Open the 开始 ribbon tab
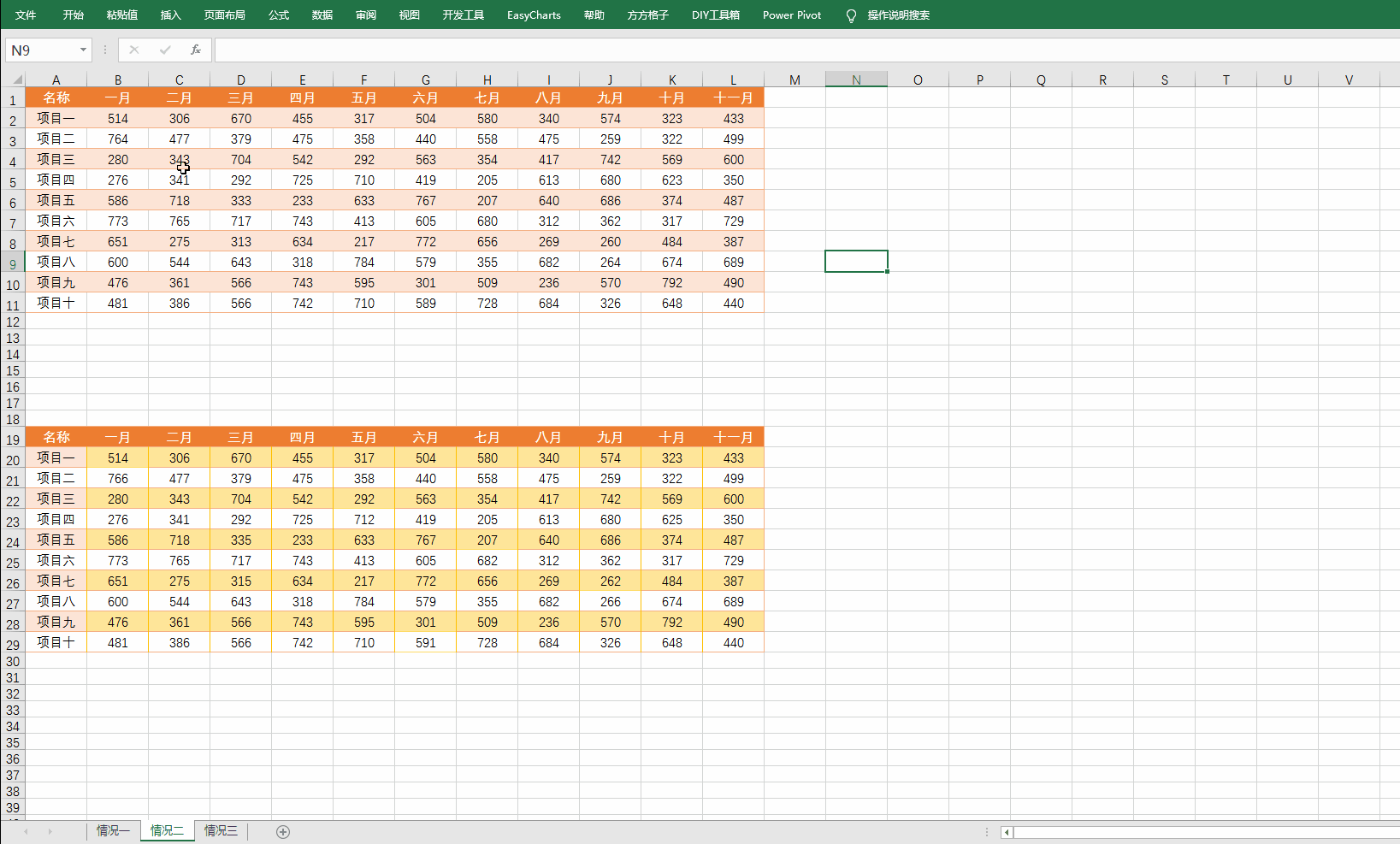1400x844 pixels. click(x=74, y=15)
